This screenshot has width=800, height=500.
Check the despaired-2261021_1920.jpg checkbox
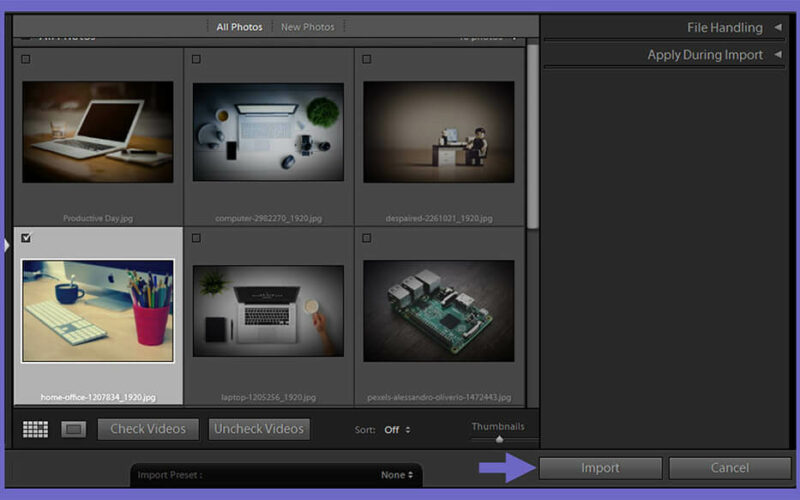pyautogui.click(x=366, y=59)
